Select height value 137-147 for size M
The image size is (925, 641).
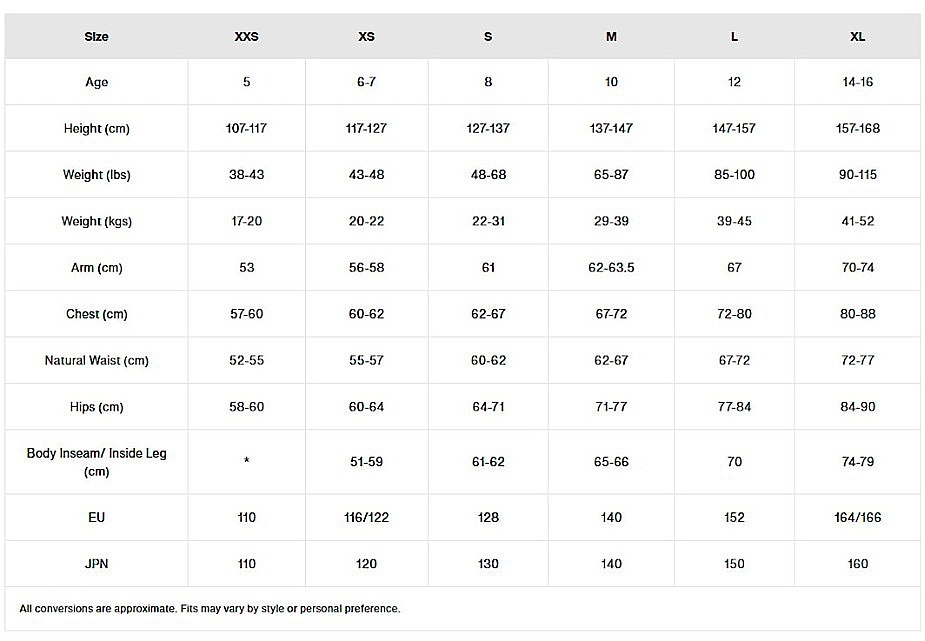point(611,129)
